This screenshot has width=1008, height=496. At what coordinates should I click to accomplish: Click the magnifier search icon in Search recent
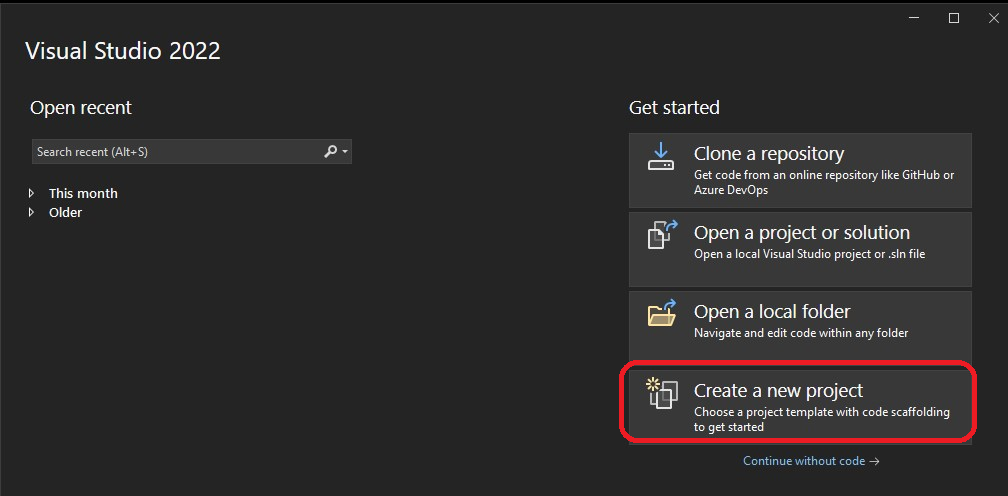pos(330,152)
